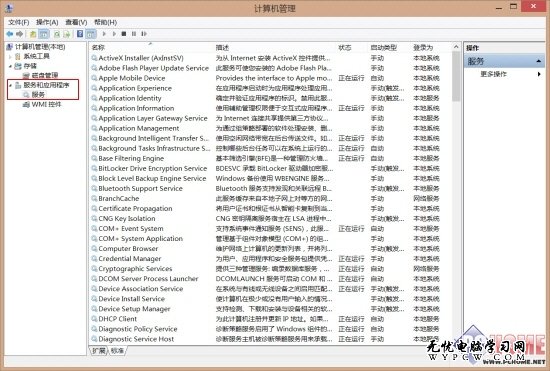Click the 磁盘管理 disk icon
Screen dimensions: 550x371
pyautogui.click(x=26, y=75)
